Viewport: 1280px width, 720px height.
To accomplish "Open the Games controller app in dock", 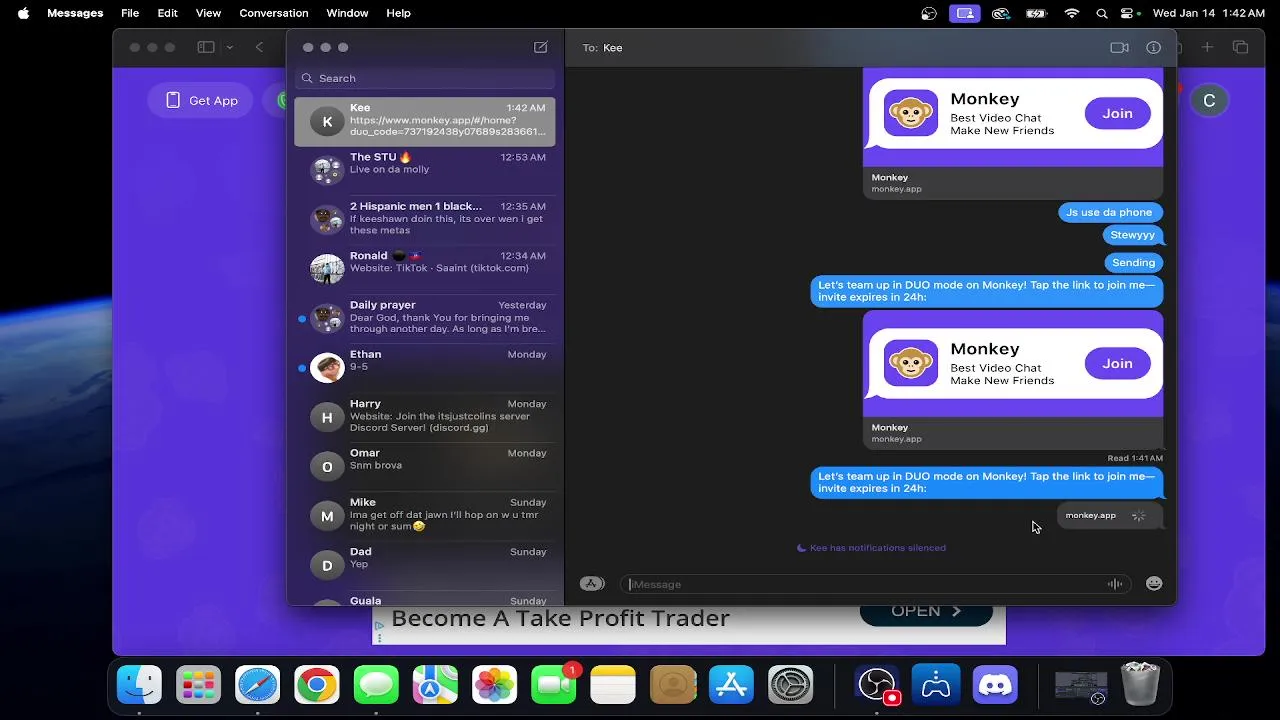I will point(936,685).
